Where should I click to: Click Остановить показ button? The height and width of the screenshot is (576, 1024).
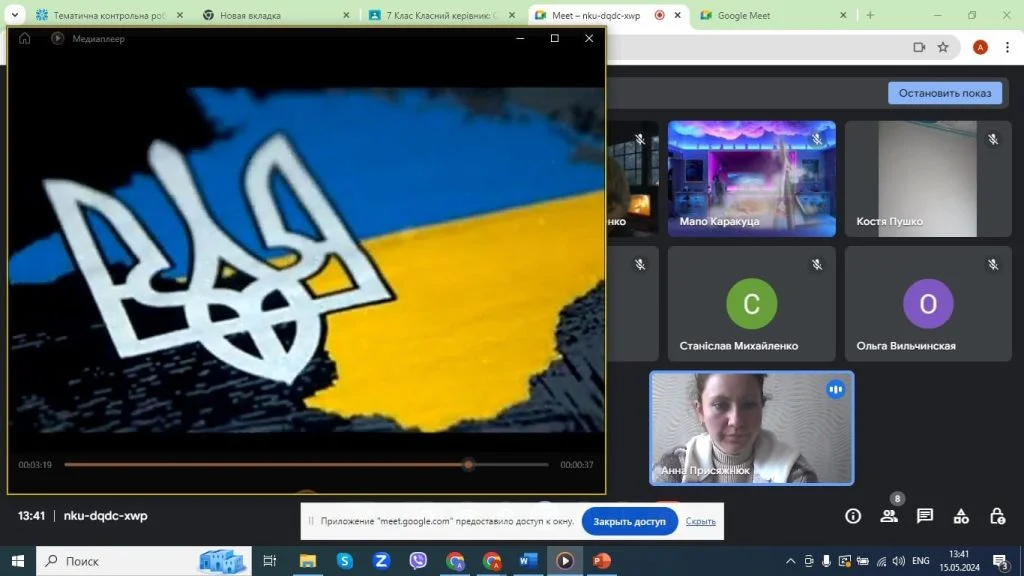[x=945, y=93]
